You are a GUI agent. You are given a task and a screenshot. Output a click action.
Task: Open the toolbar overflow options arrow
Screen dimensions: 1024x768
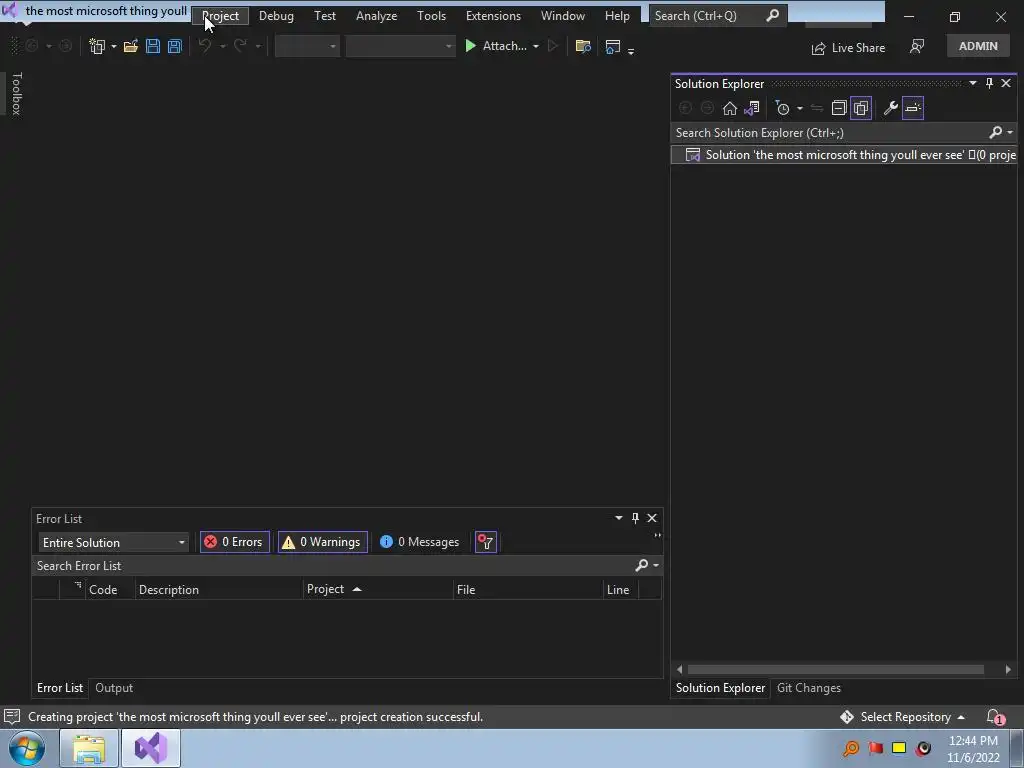pyautogui.click(x=631, y=51)
